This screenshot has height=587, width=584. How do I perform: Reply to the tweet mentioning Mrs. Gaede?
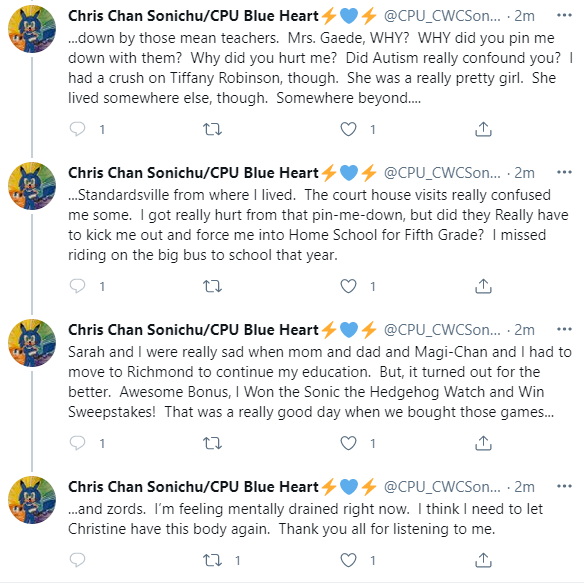(77, 129)
